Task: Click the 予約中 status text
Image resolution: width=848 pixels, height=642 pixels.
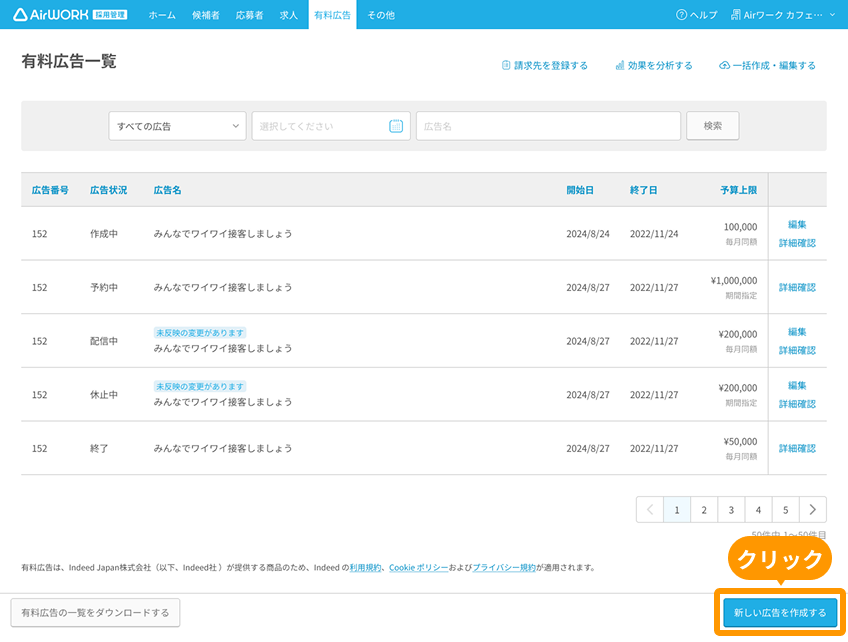Action: point(104,287)
